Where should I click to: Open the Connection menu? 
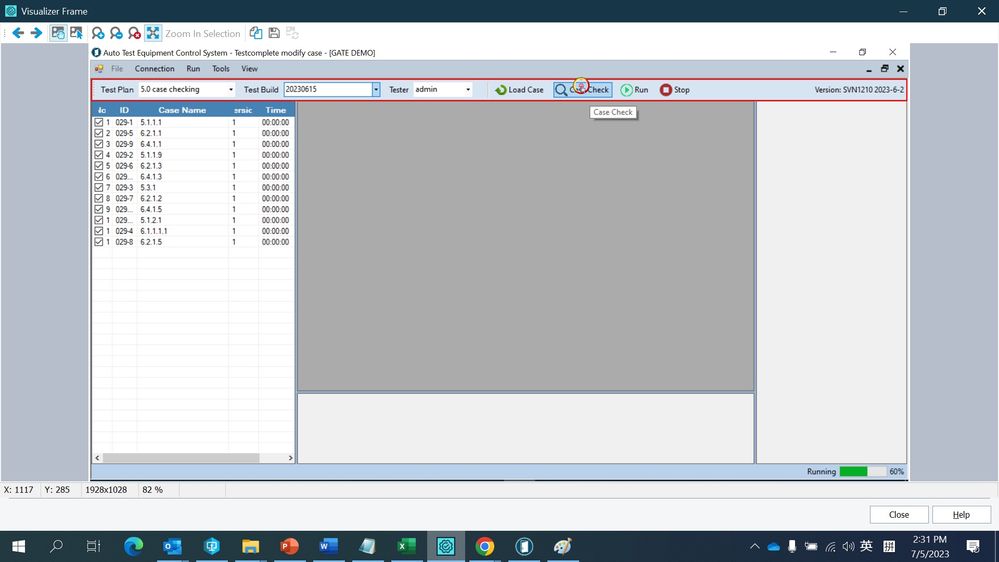[x=154, y=69]
